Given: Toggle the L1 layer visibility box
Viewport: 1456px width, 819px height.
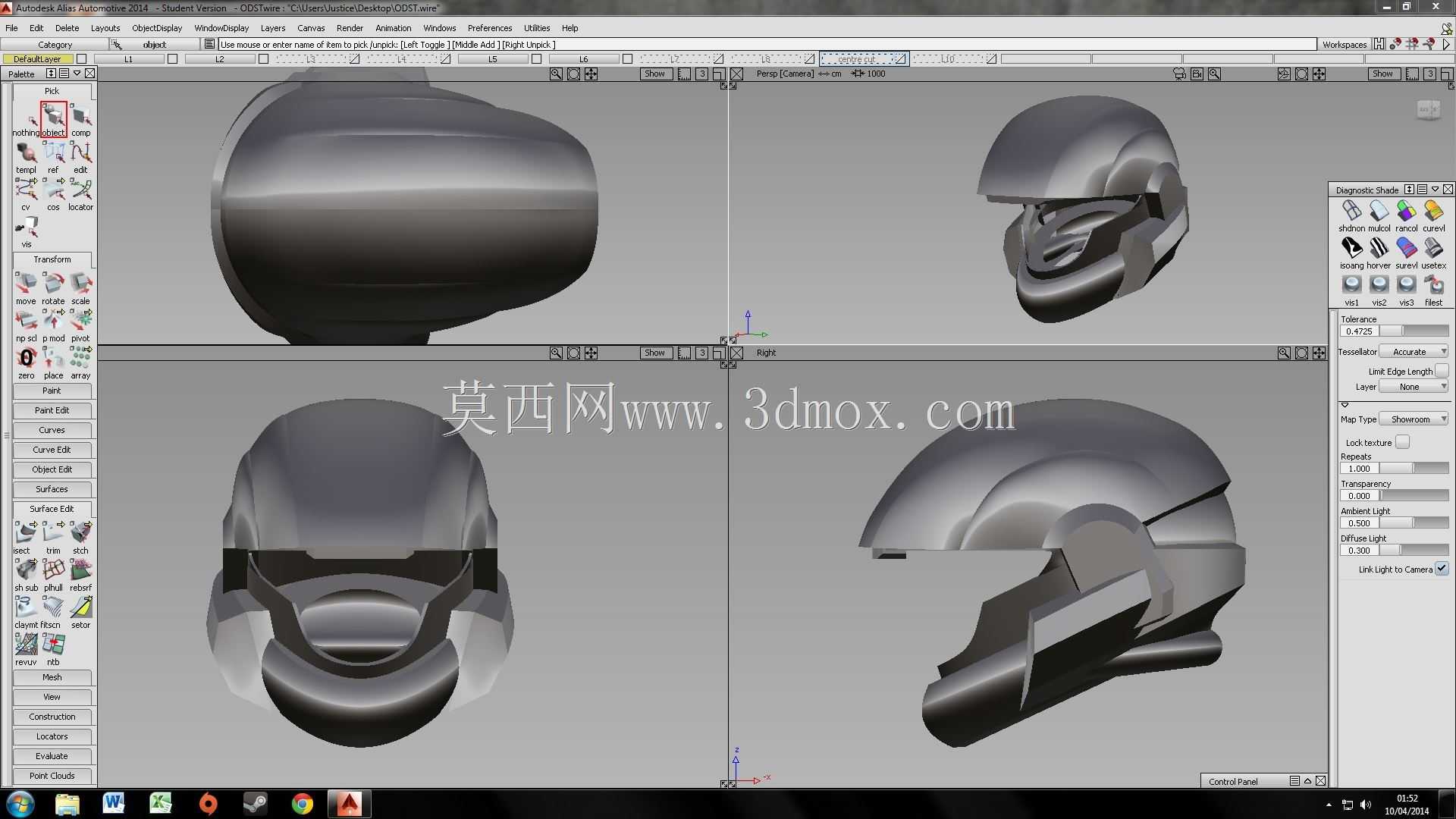Looking at the screenshot, I should point(172,59).
